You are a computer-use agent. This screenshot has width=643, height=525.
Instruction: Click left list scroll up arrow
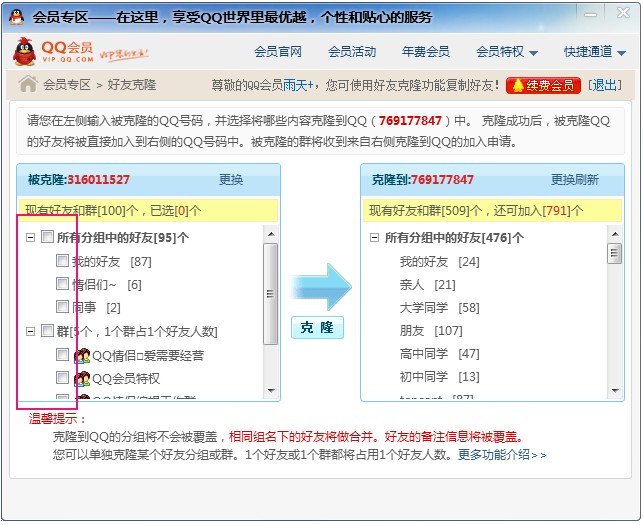point(271,234)
